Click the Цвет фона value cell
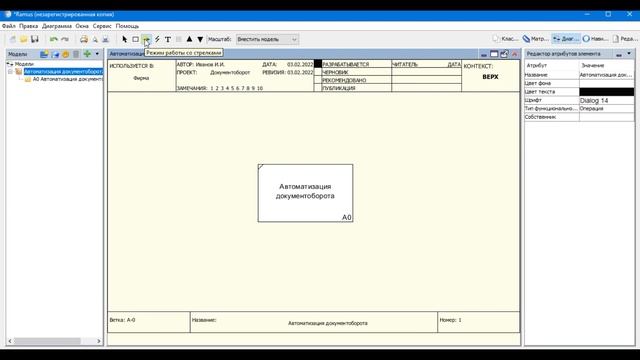The width and height of the screenshot is (640, 360). click(607, 83)
